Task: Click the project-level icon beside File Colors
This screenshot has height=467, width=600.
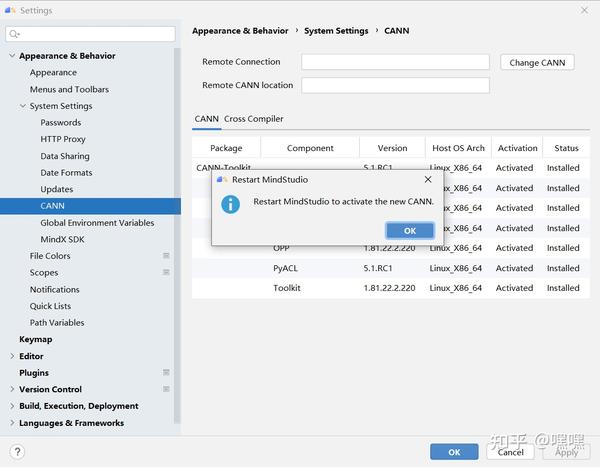Action: [166, 256]
